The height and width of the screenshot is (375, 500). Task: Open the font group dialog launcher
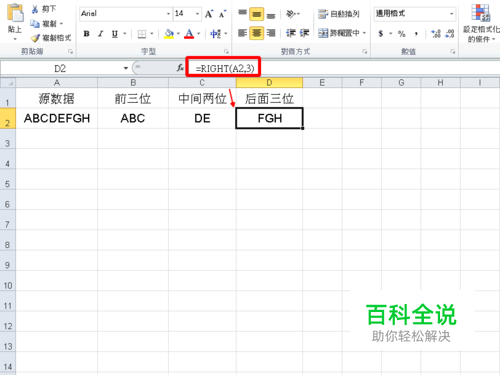226,51
